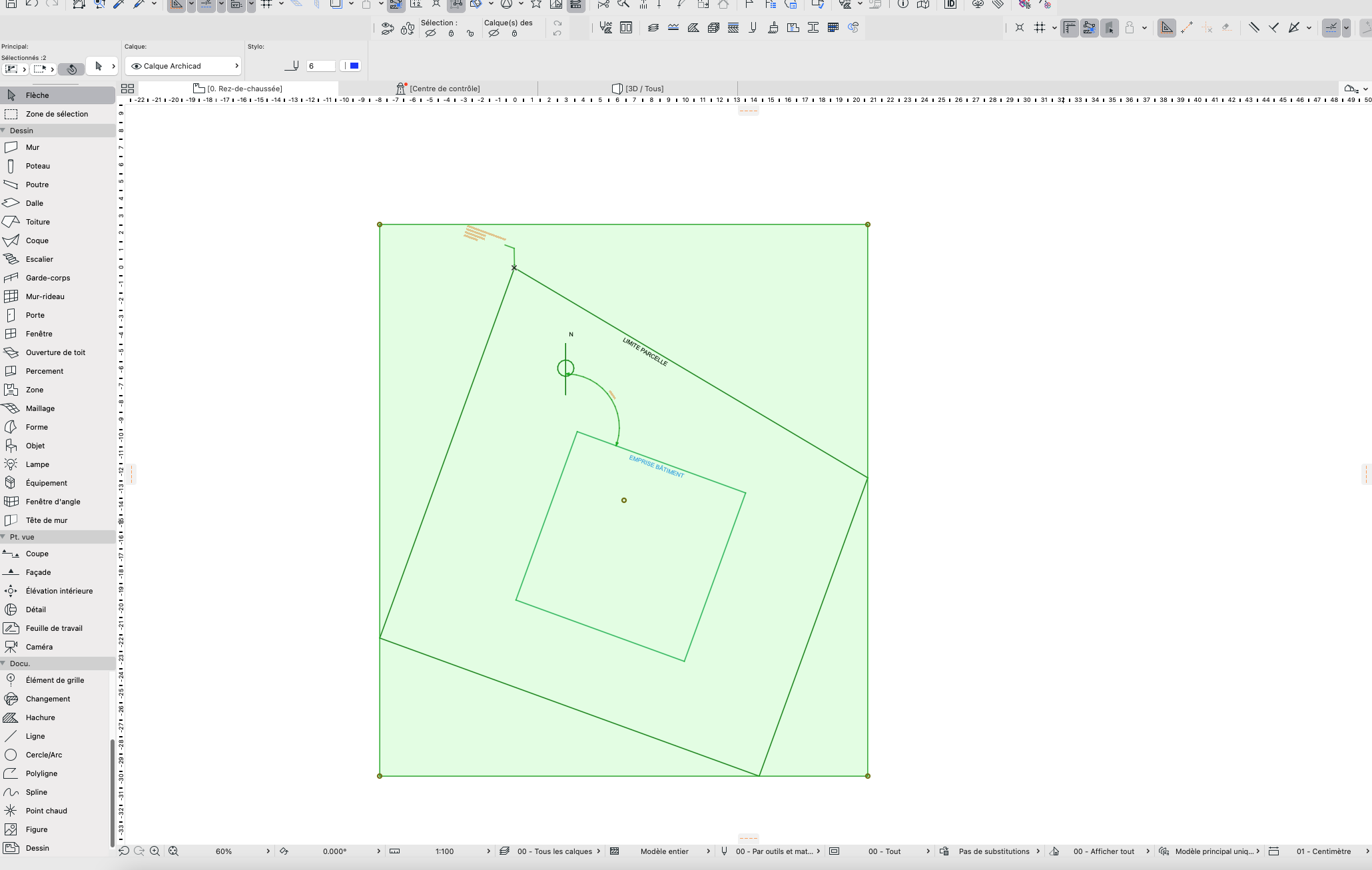Click the zoom in magnifier button
Viewport: 1372px width, 870px height.
[155, 851]
